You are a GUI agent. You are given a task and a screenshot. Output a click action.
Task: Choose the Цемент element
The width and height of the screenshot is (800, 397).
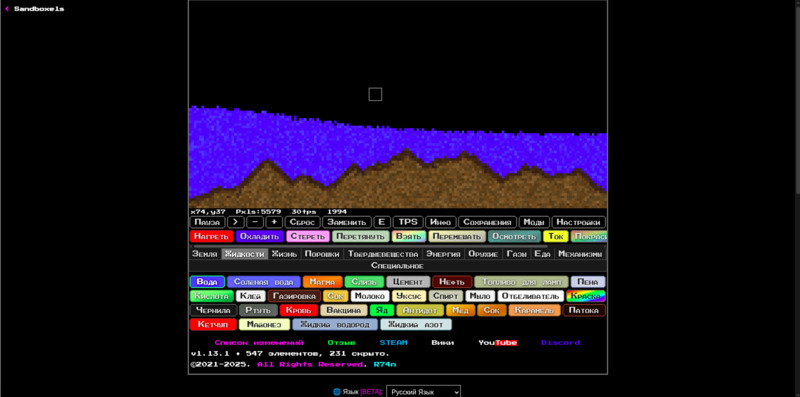tap(408, 282)
